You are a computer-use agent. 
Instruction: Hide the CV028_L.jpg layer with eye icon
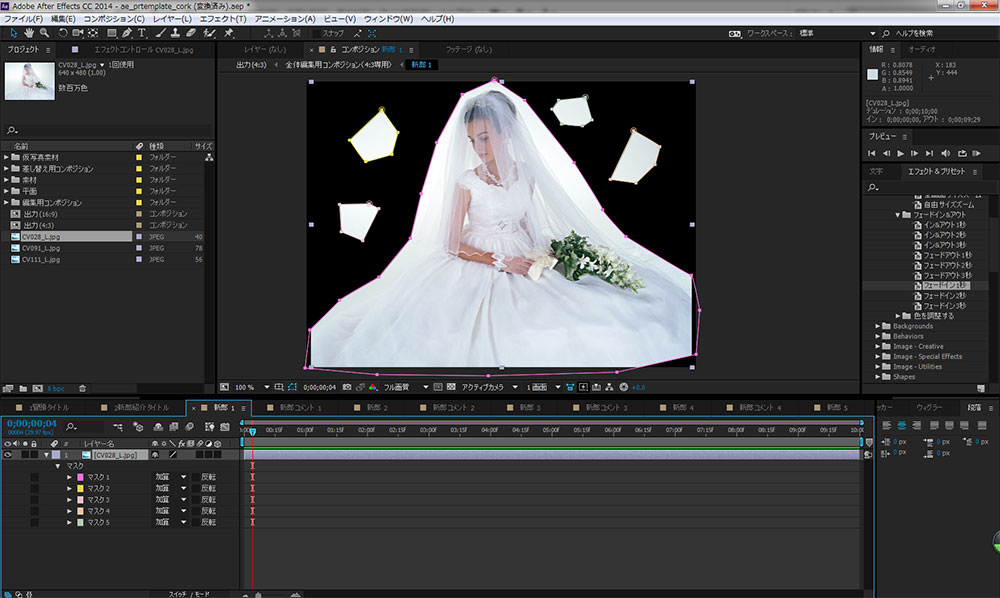click(9, 454)
